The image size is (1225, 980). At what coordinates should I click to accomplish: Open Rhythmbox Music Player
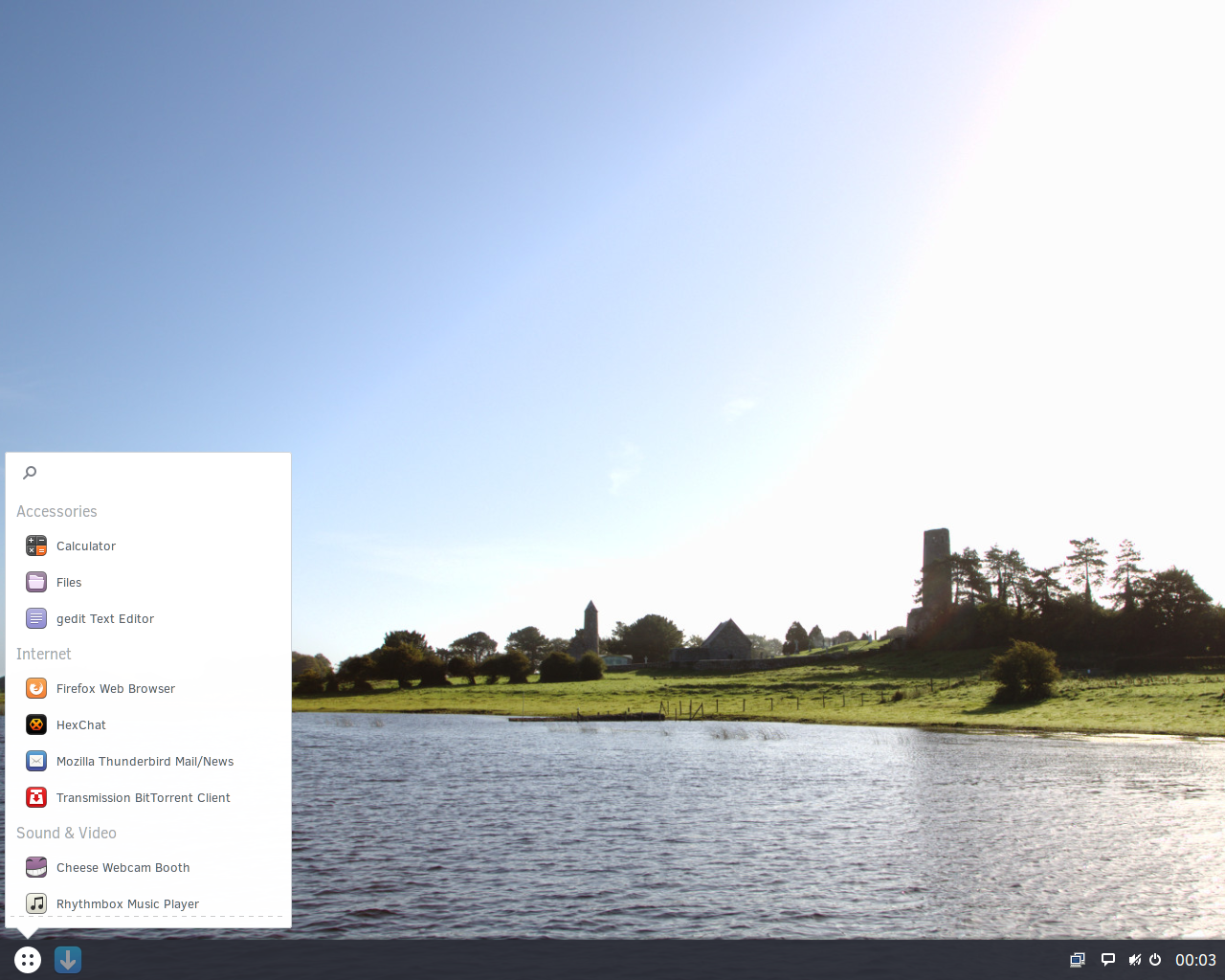click(x=148, y=903)
